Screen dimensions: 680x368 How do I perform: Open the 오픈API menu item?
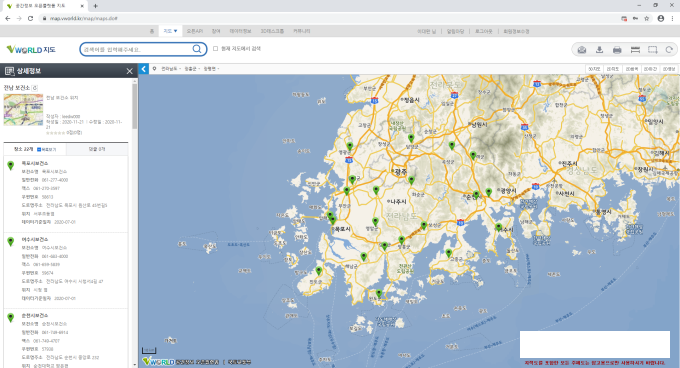(195, 31)
